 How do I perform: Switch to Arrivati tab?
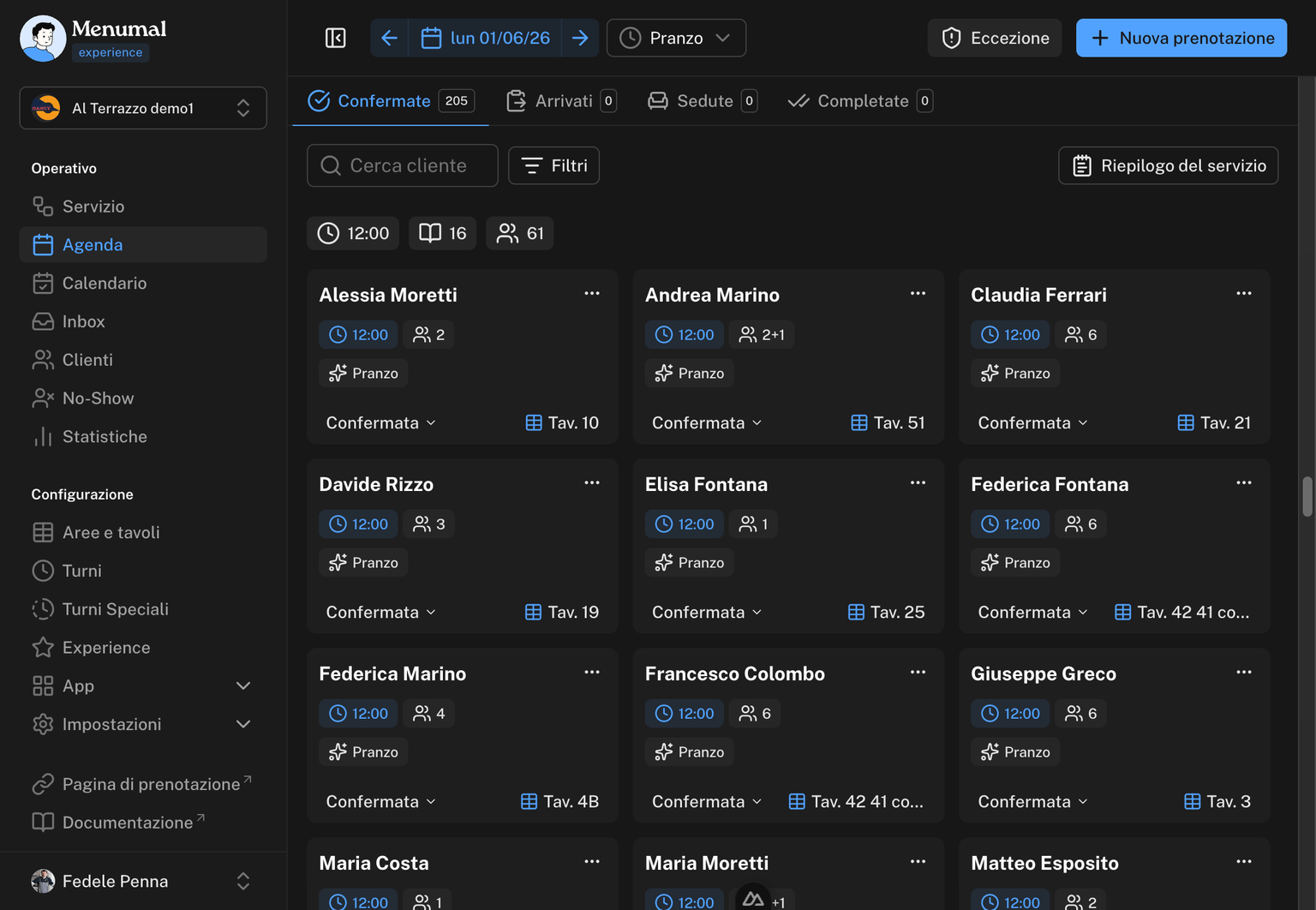click(561, 101)
